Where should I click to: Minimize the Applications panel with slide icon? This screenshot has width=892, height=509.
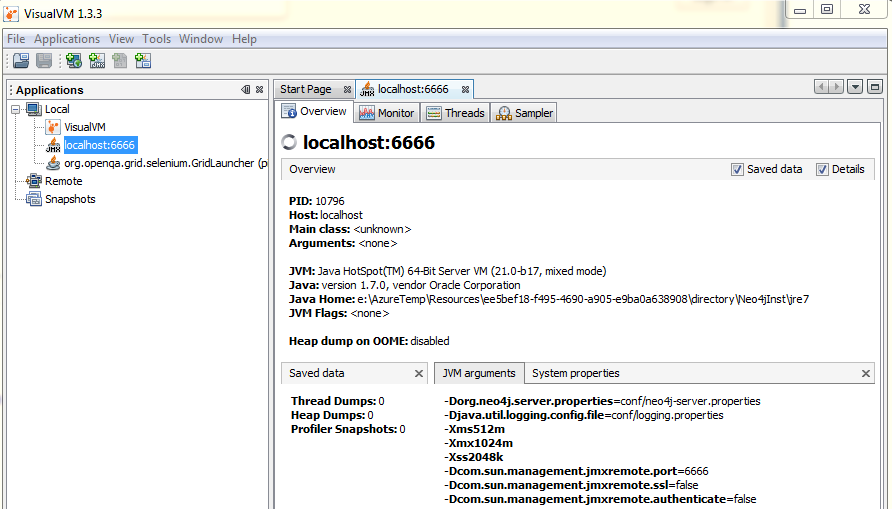tap(246, 90)
